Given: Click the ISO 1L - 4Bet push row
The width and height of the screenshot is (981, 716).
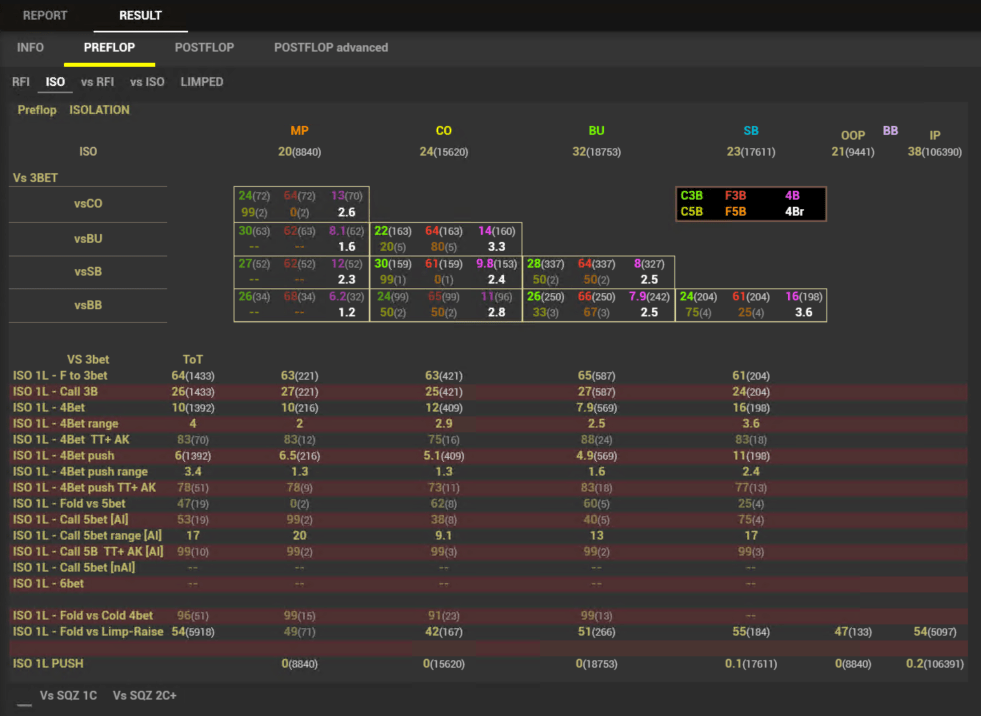Looking at the screenshot, I should pos(489,456).
